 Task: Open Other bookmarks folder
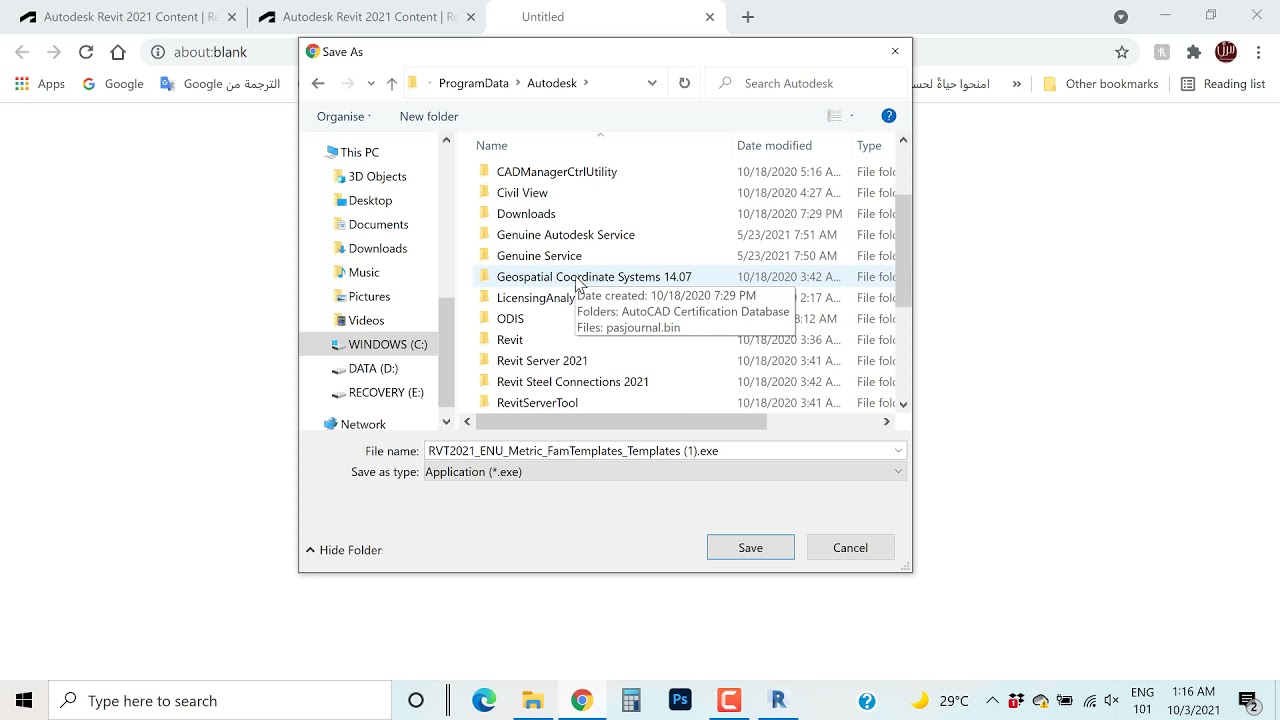(1100, 84)
